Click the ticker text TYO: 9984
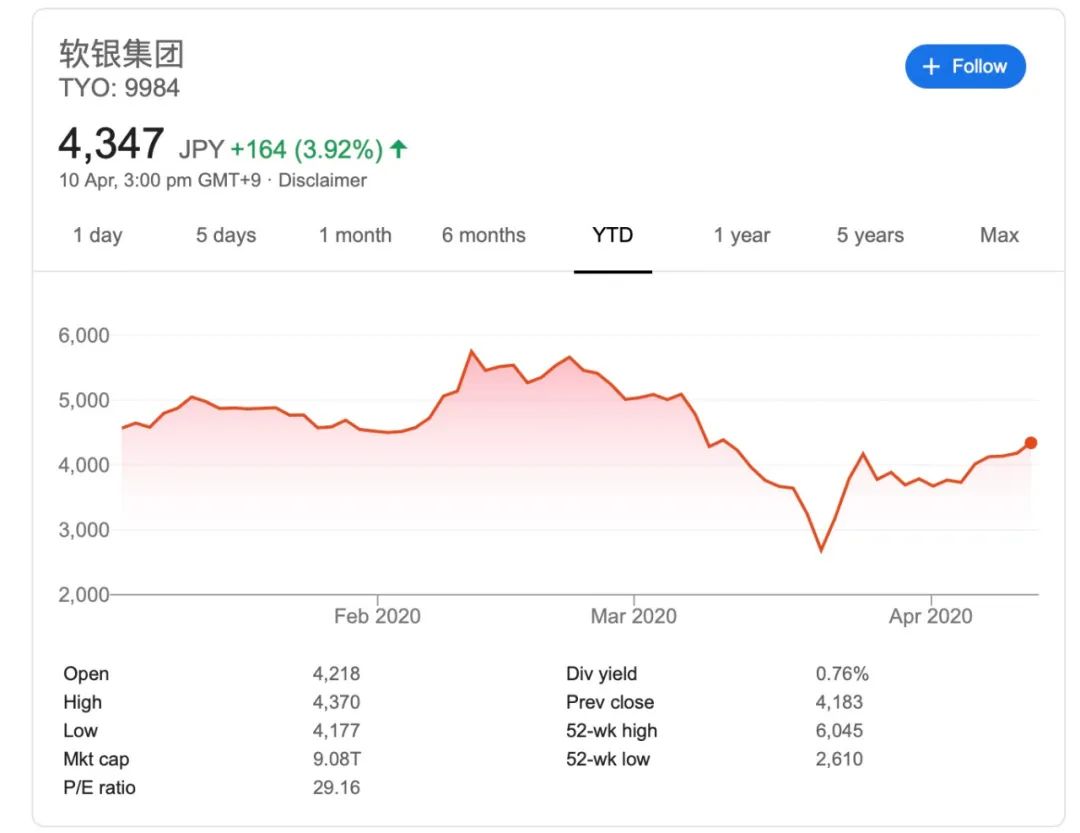The width and height of the screenshot is (1080, 833). point(119,88)
